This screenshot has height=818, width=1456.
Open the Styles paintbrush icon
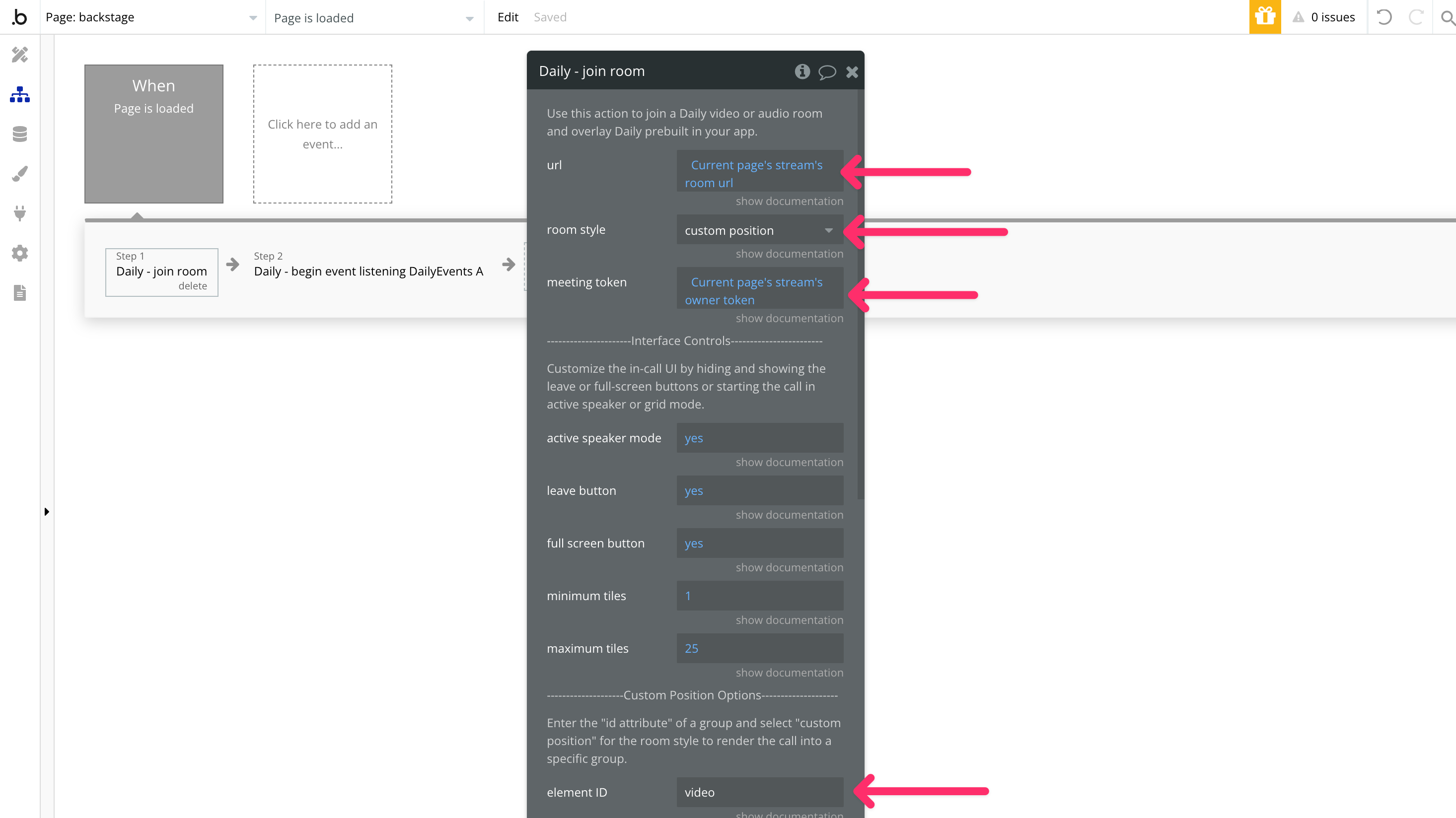coord(20,173)
